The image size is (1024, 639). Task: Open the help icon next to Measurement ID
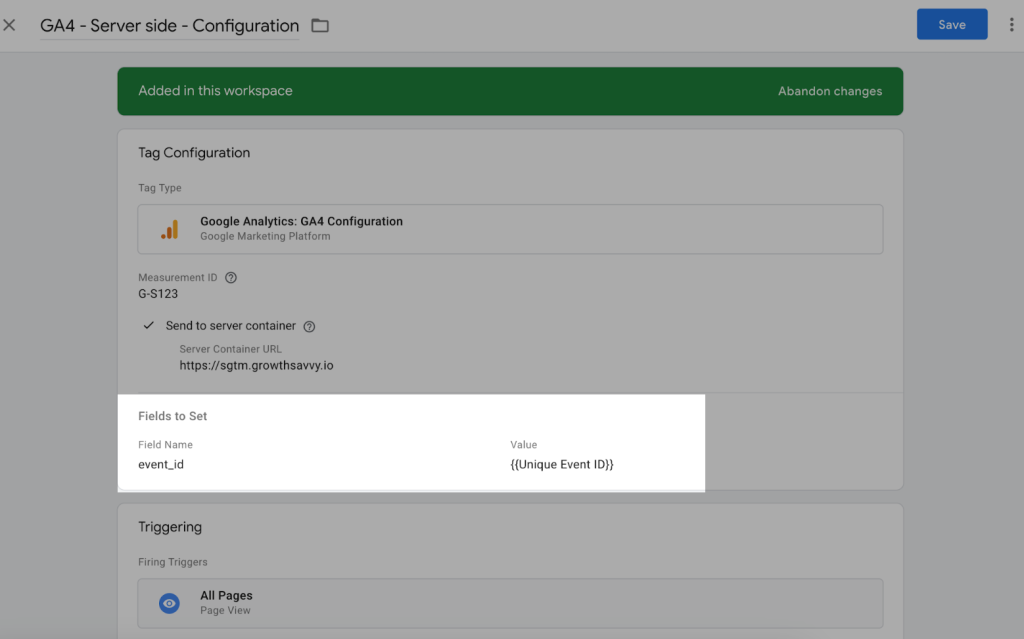point(231,278)
